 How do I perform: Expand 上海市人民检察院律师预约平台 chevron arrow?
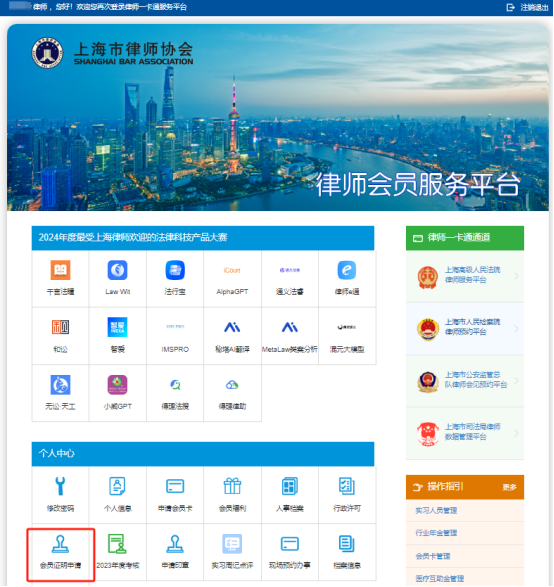517,328
